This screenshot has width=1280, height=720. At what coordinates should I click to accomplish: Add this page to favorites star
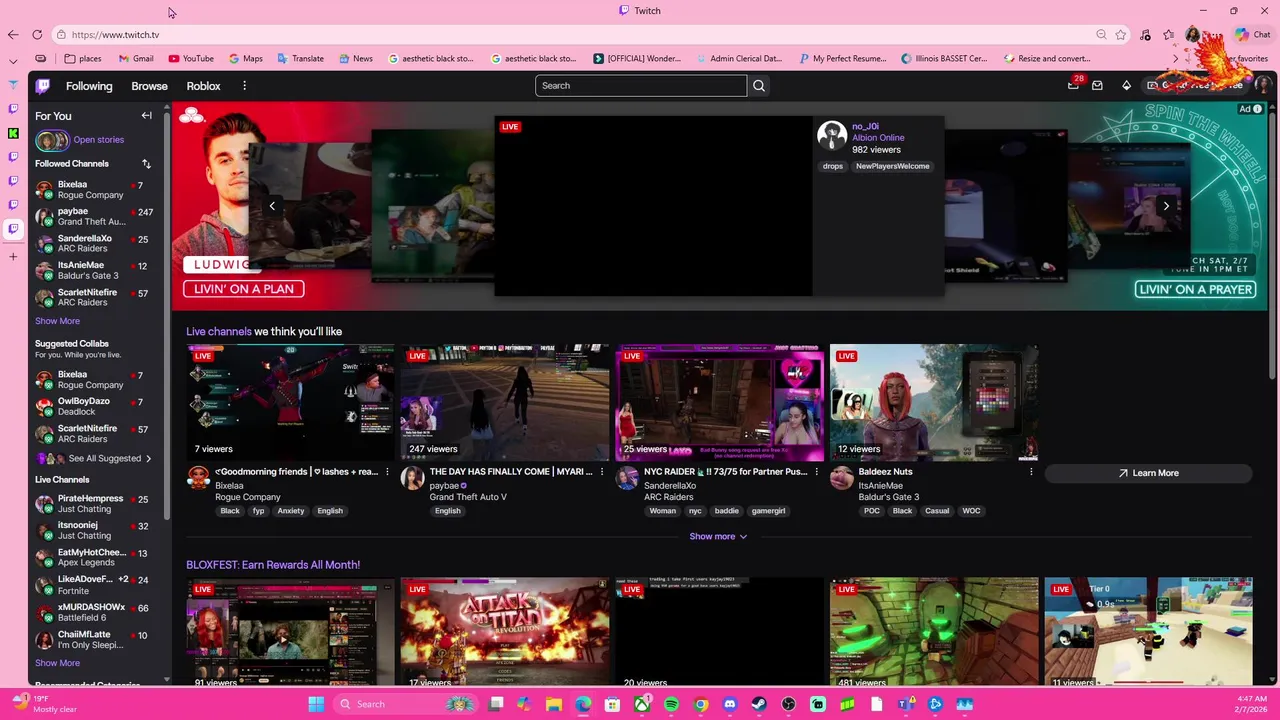(x=1121, y=35)
